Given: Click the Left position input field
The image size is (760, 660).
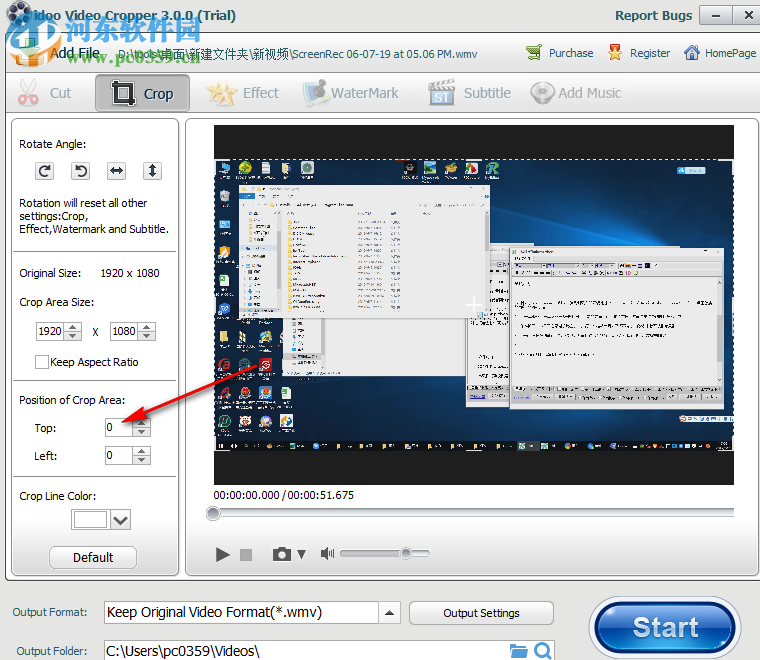Looking at the screenshot, I should pos(118,456).
